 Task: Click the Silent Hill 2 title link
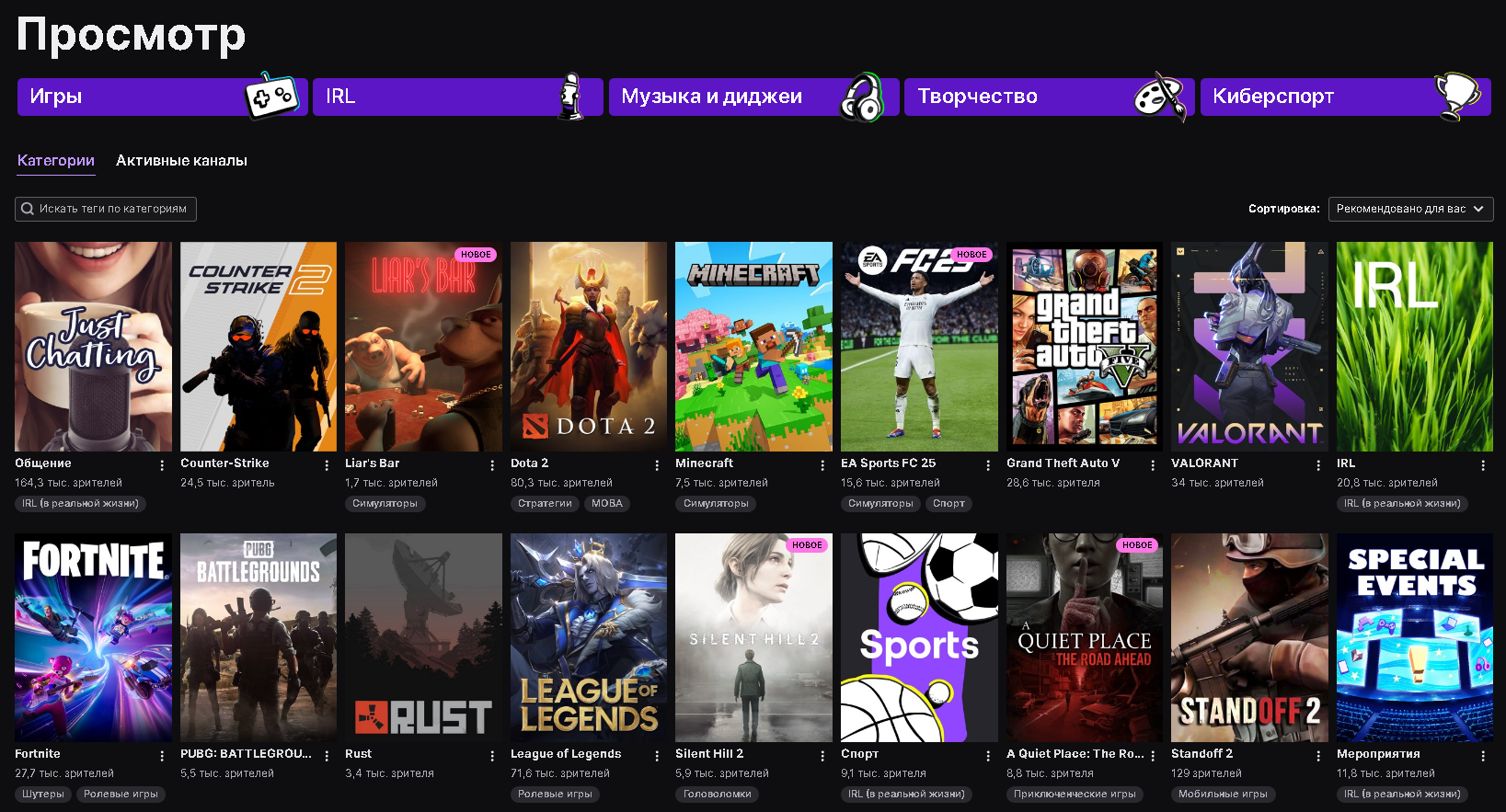click(x=709, y=754)
